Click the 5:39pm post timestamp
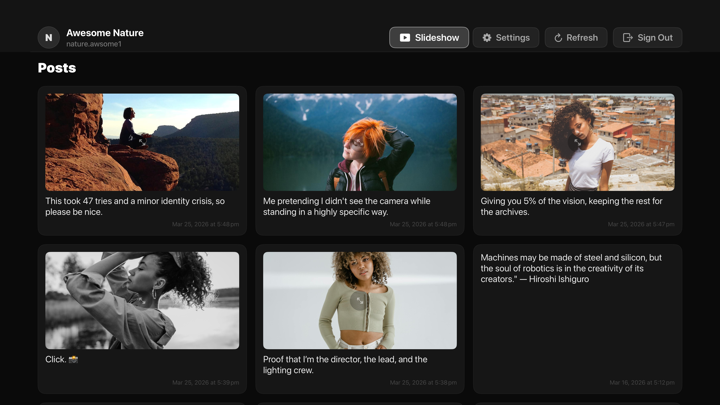The width and height of the screenshot is (720, 405). (x=205, y=382)
